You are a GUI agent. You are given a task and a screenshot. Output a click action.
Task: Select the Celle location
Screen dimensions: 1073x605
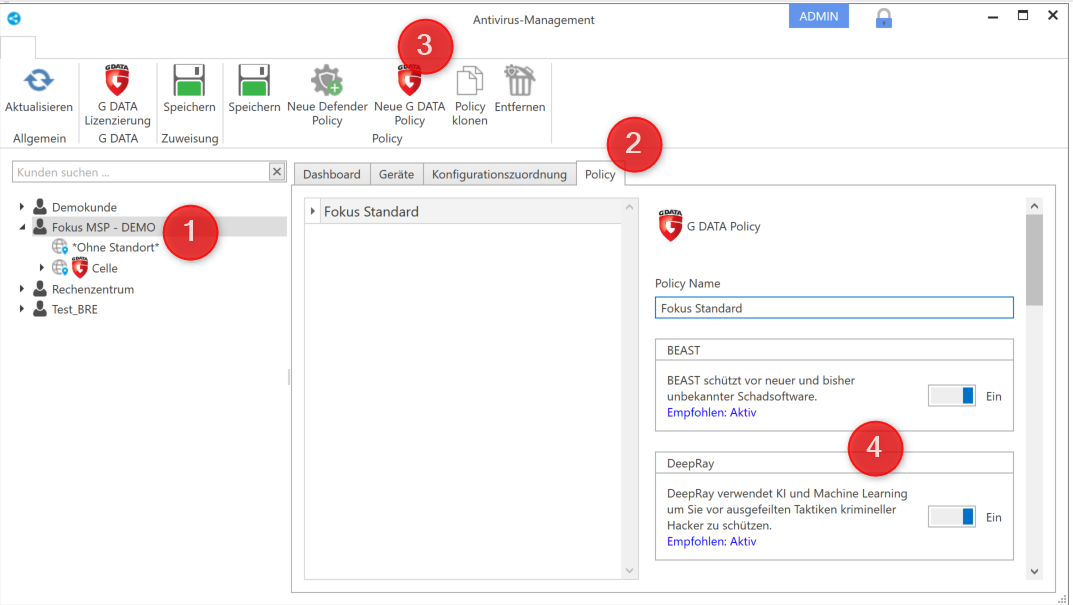tap(105, 268)
